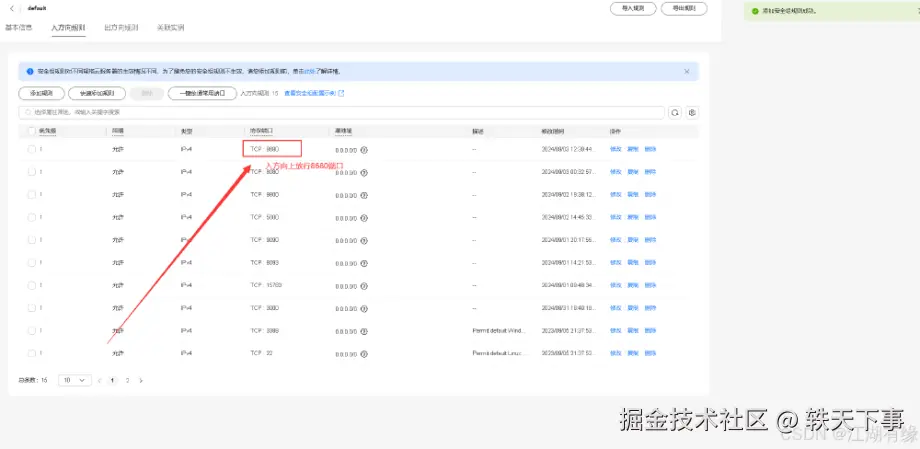Click the 一键放通常用端口 button
The width and height of the screenshot is (920, 449).
click(x=202, y=93)
